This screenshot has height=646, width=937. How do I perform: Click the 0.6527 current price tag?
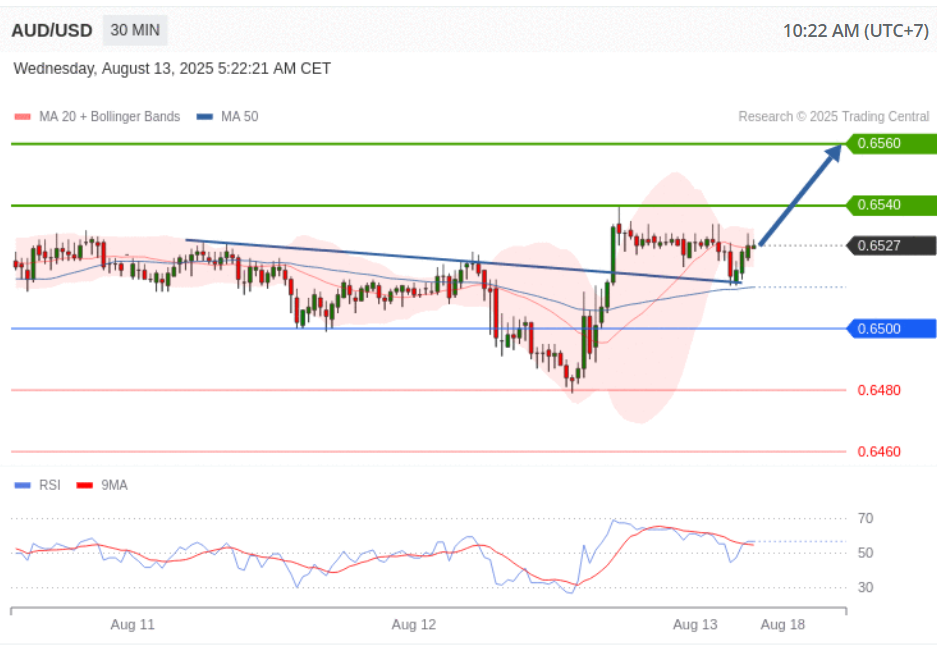coord(891,246)
